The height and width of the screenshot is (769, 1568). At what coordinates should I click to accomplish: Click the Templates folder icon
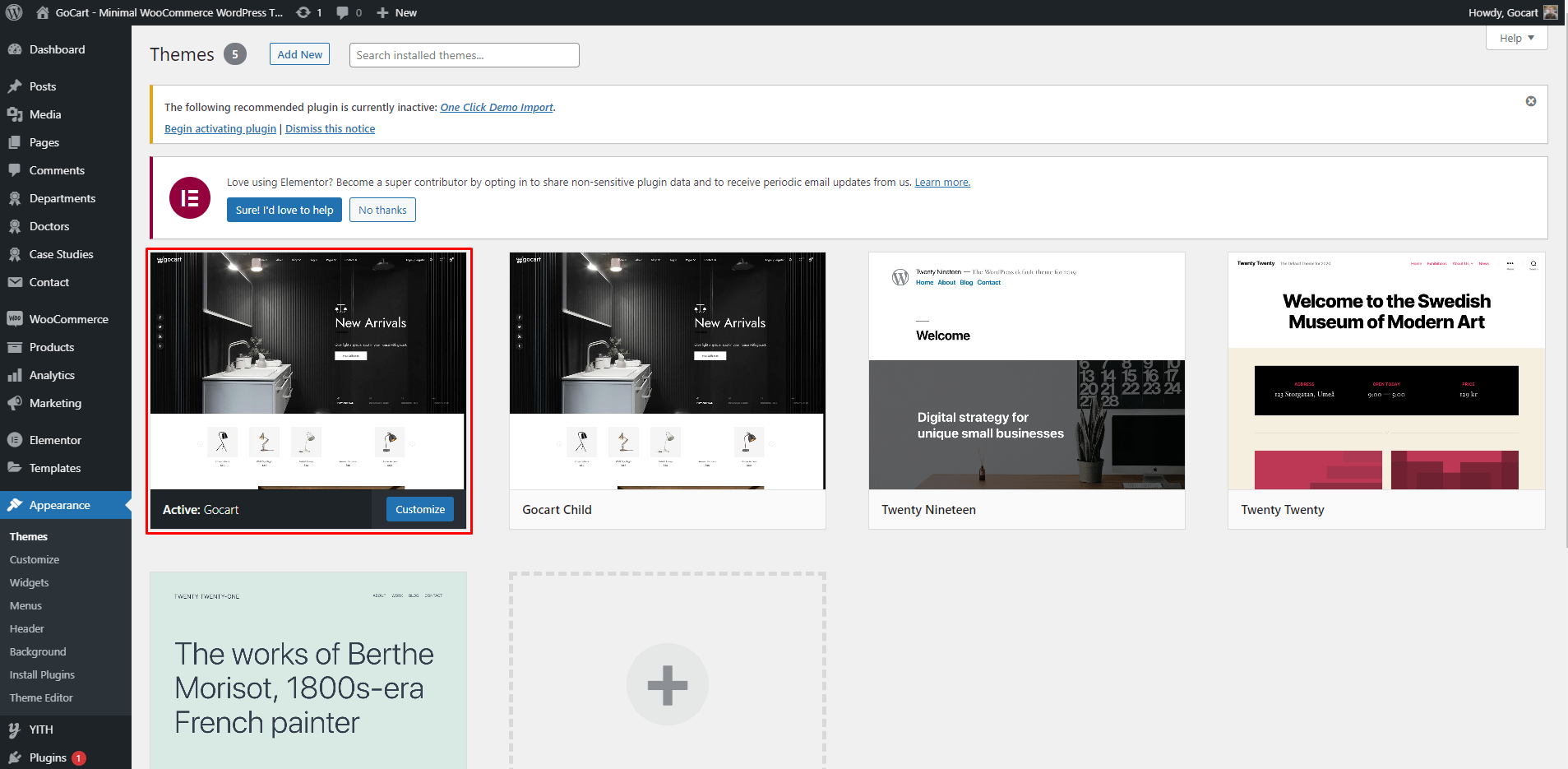point(15,468)
